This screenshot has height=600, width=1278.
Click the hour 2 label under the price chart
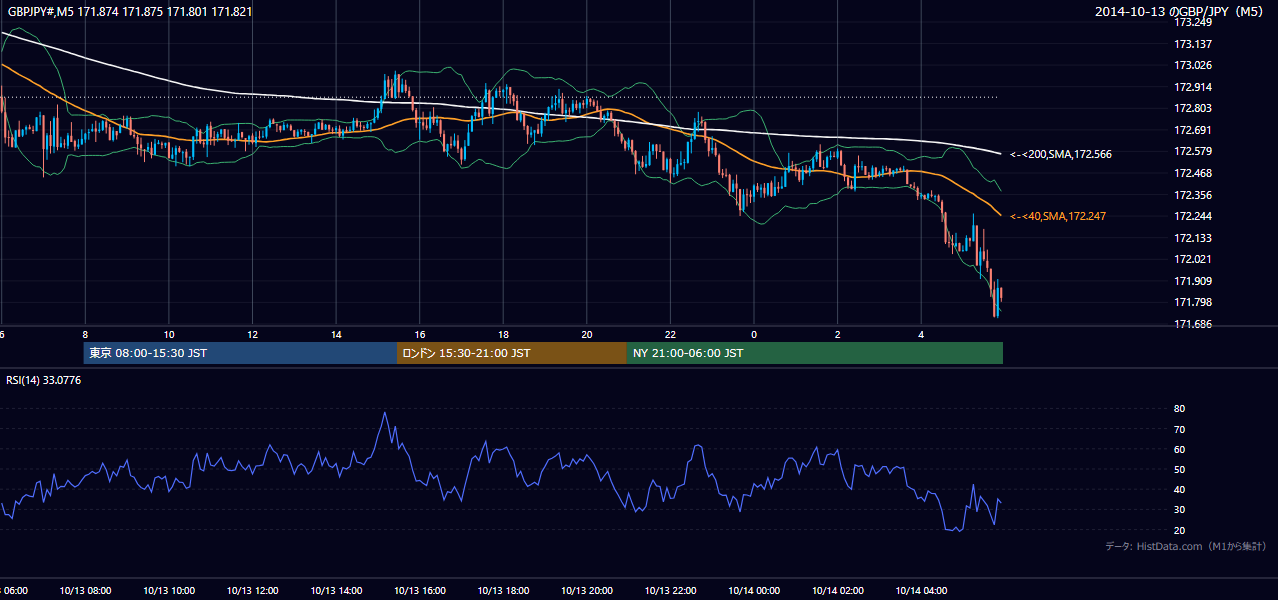pos(838,334)
